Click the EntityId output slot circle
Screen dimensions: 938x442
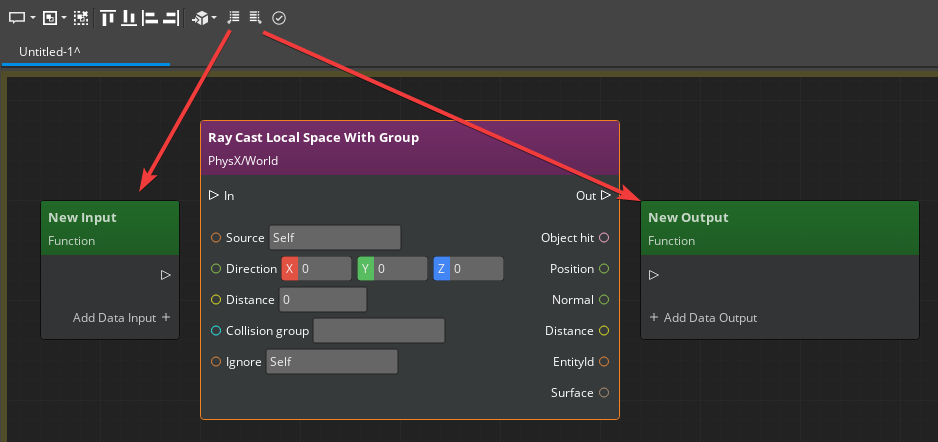point(604,362)
